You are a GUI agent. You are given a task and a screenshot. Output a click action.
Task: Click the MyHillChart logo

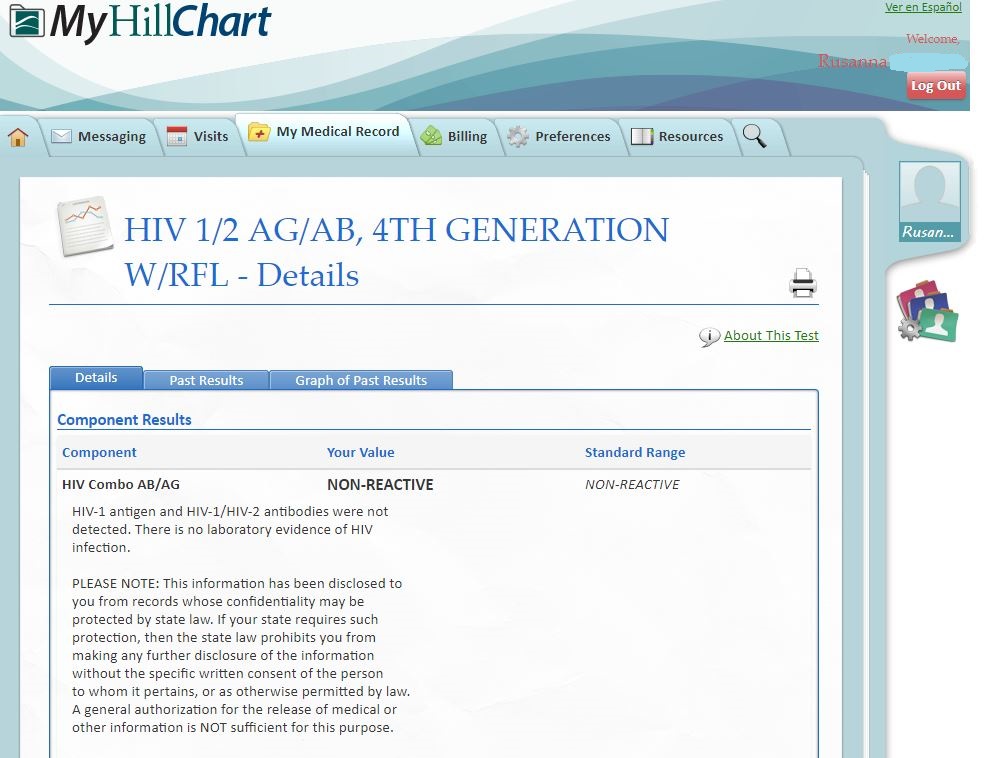(140, 22)
